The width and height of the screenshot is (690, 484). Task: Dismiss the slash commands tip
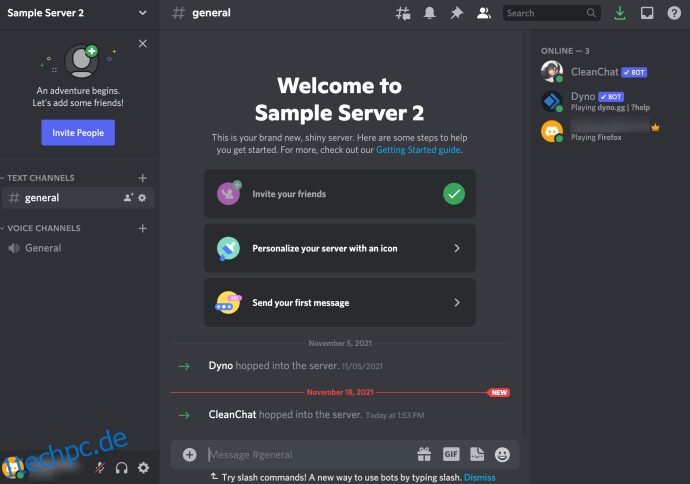(480, 477)
